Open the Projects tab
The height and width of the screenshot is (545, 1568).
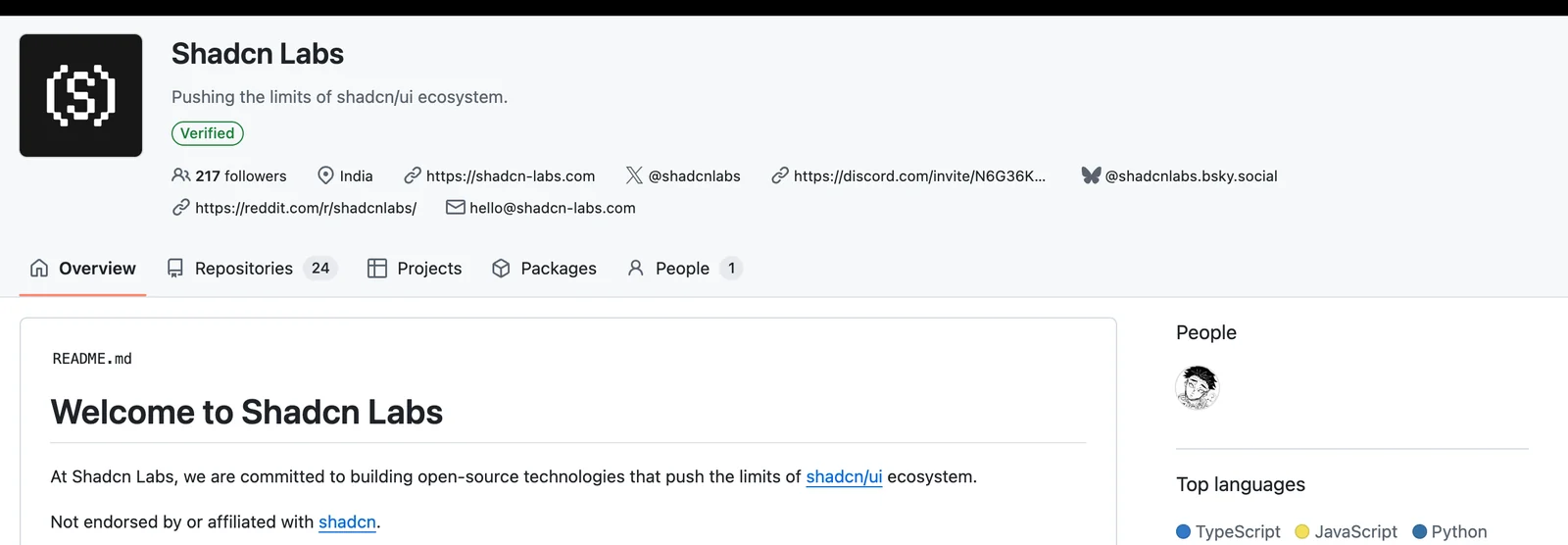point(415,268)
